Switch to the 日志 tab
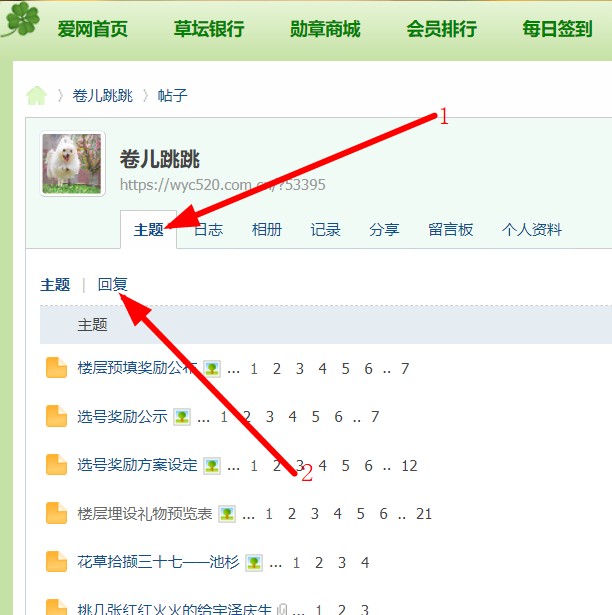612x615 pixels. [208, 229]
